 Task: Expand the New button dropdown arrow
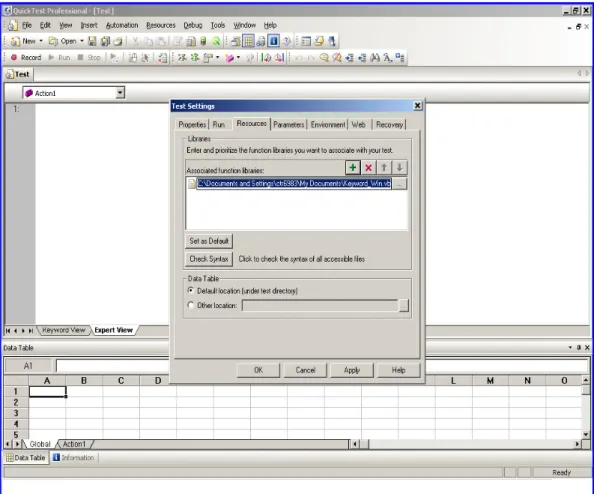click(x=41, y=41)
